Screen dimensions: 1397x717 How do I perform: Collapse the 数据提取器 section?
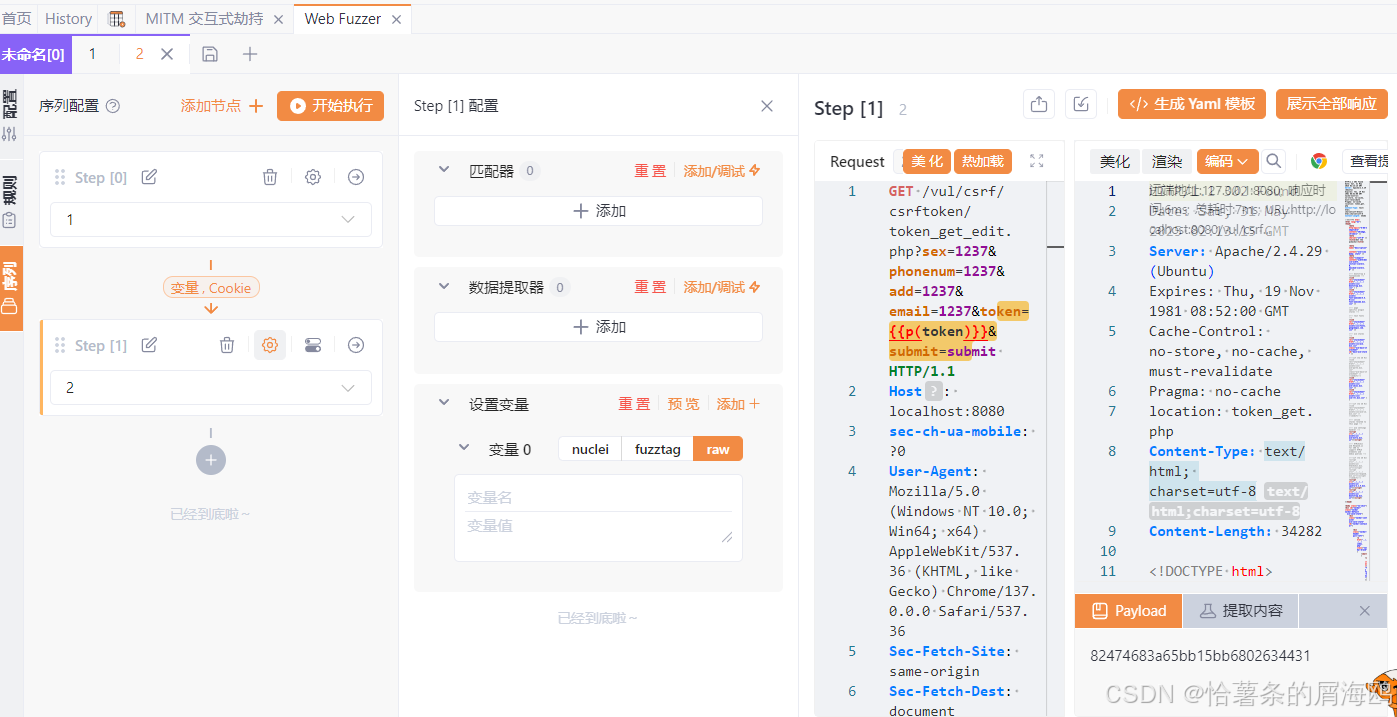tap(444, 286)
